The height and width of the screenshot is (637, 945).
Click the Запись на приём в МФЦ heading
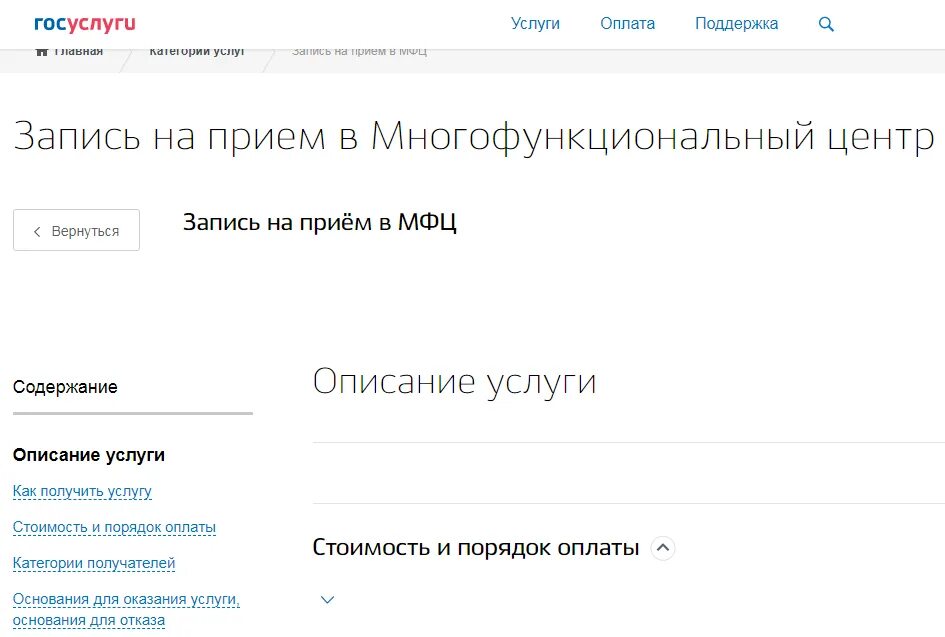point(319,222)
